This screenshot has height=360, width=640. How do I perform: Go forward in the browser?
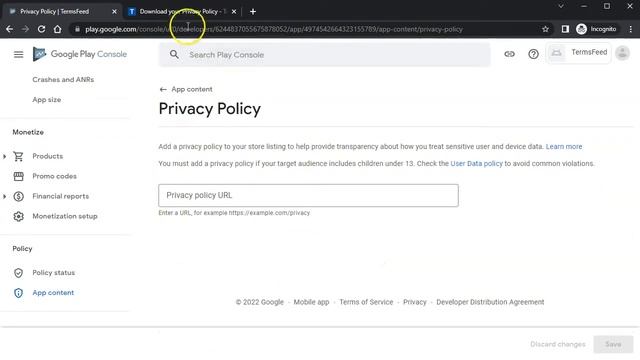25,29
